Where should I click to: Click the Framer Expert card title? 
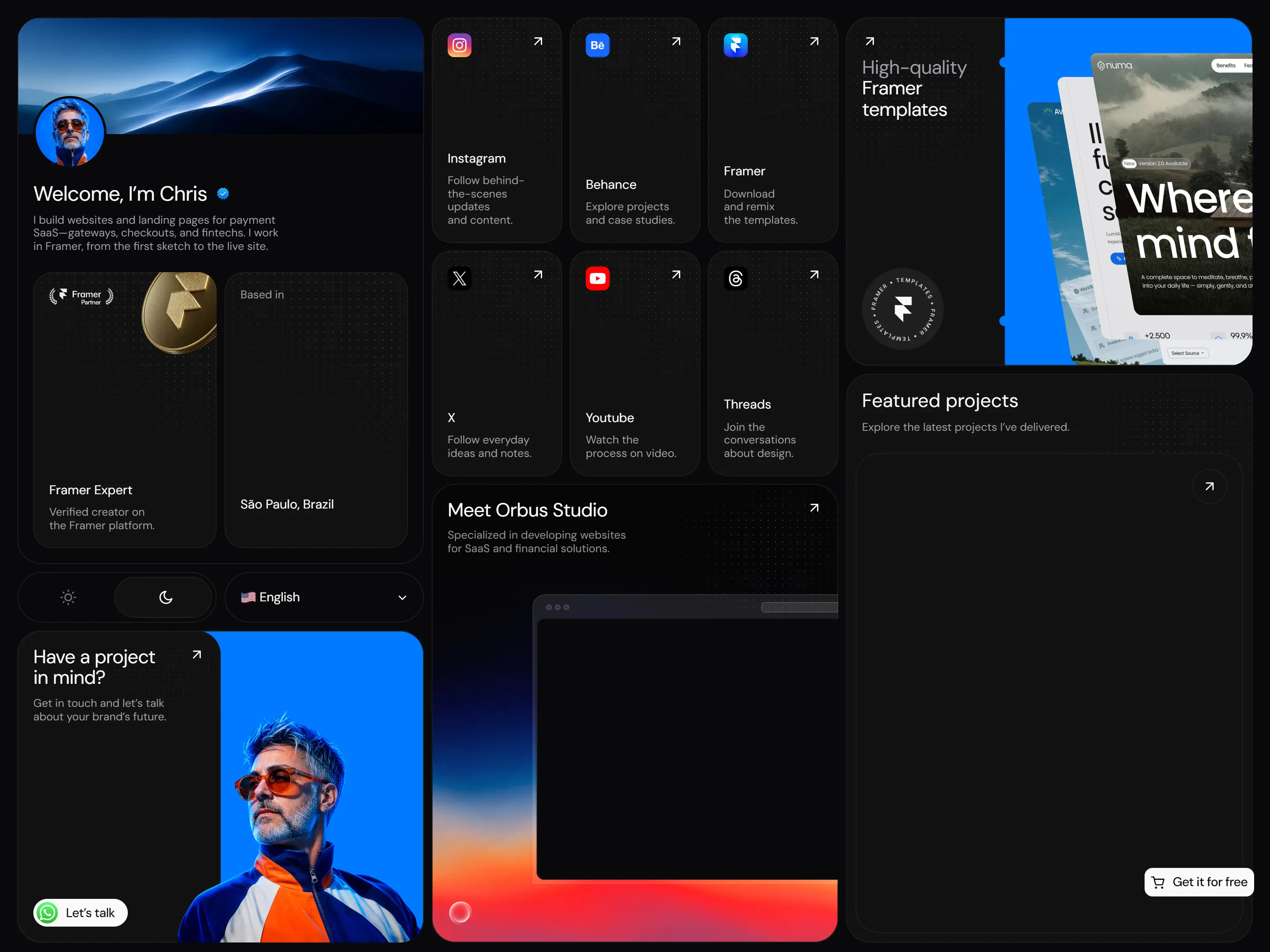tap(90, 490)
